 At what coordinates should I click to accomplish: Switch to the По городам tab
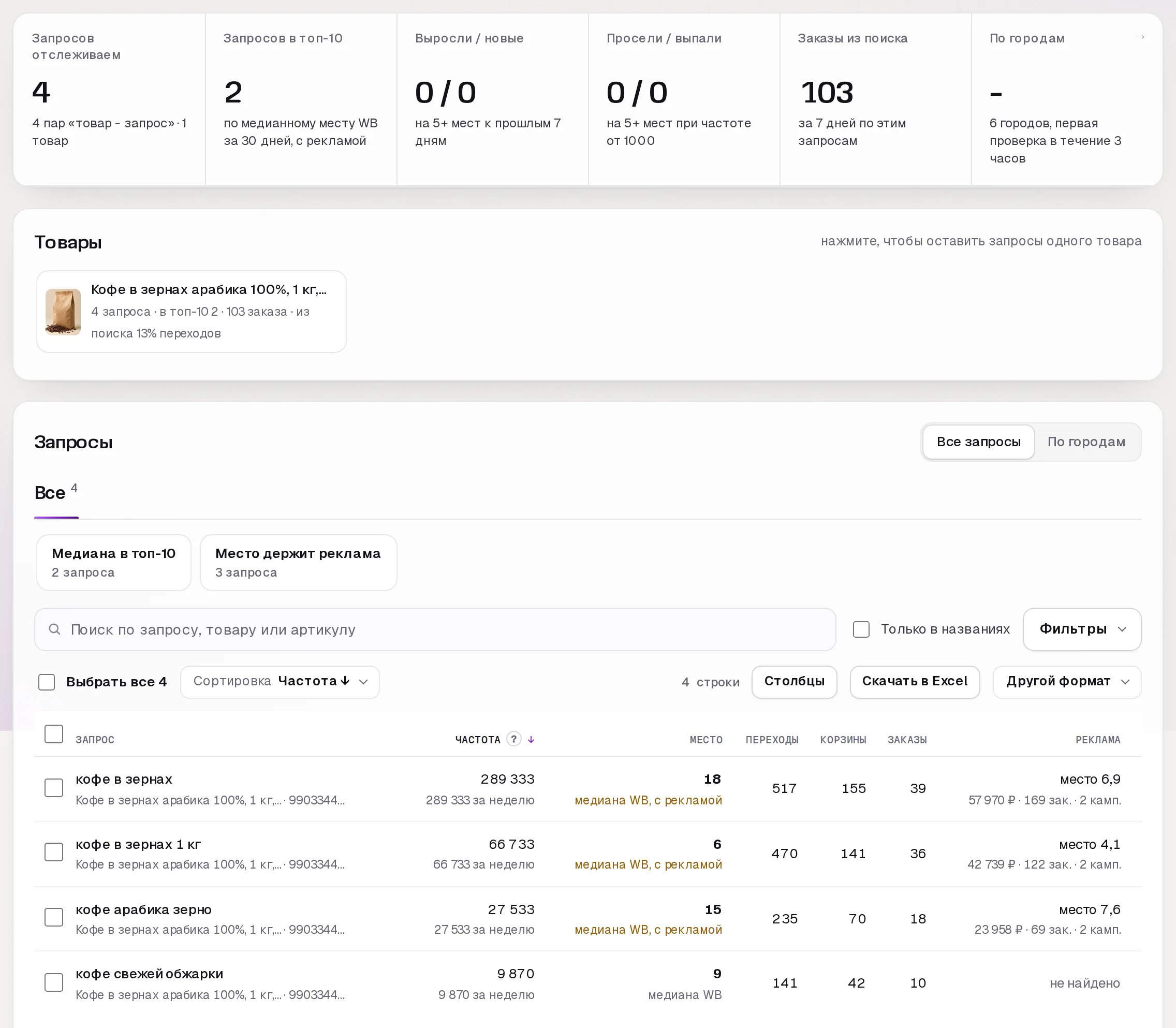[x=1086, y=442]
